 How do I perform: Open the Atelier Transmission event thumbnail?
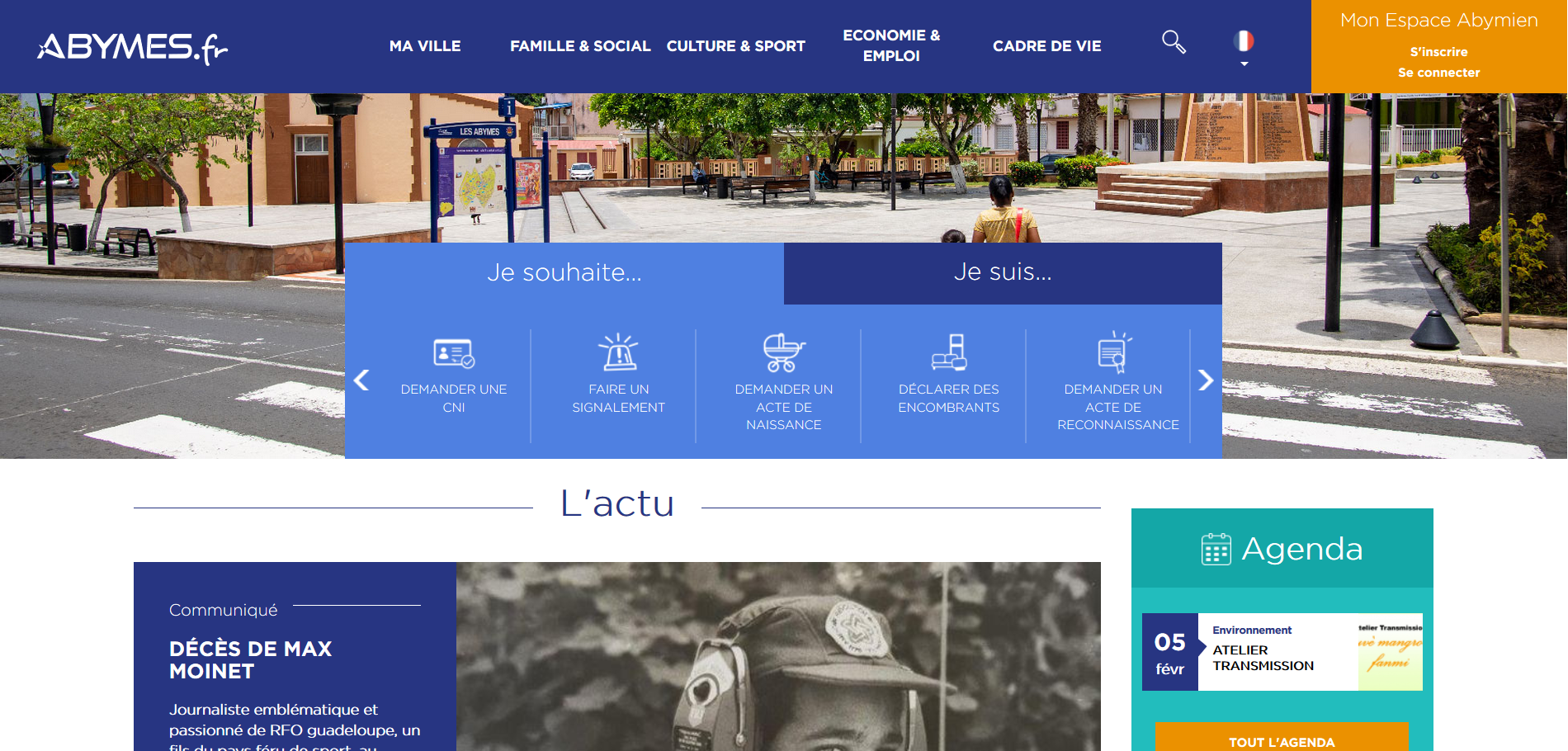(x=1390, y=652)
